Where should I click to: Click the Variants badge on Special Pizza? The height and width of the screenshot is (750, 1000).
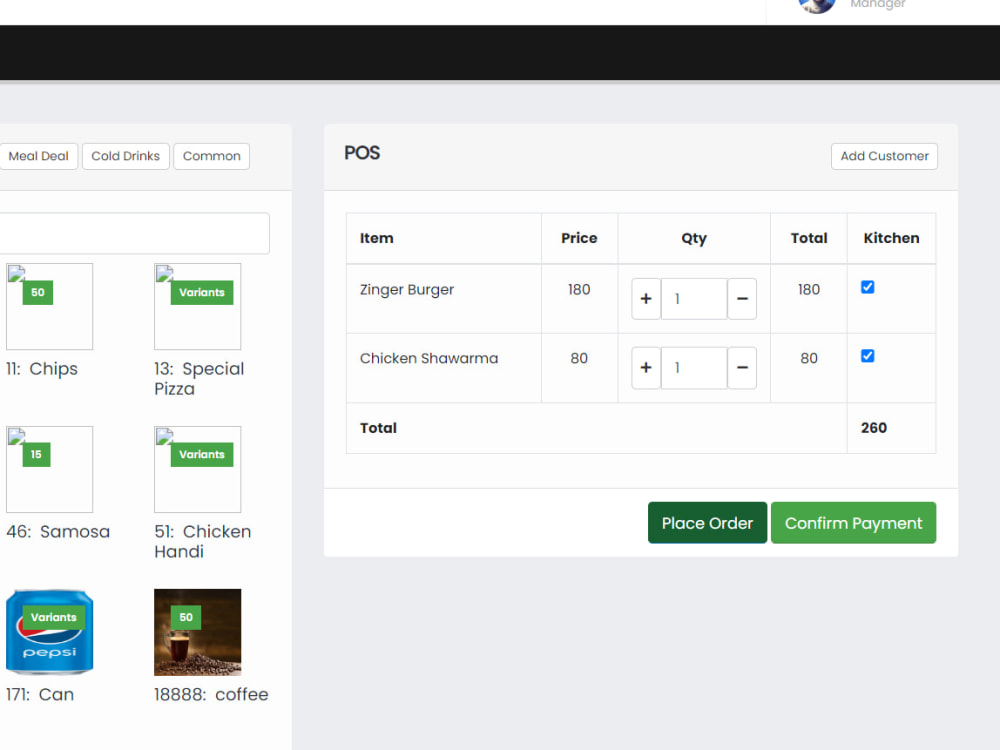click(202, 293)
